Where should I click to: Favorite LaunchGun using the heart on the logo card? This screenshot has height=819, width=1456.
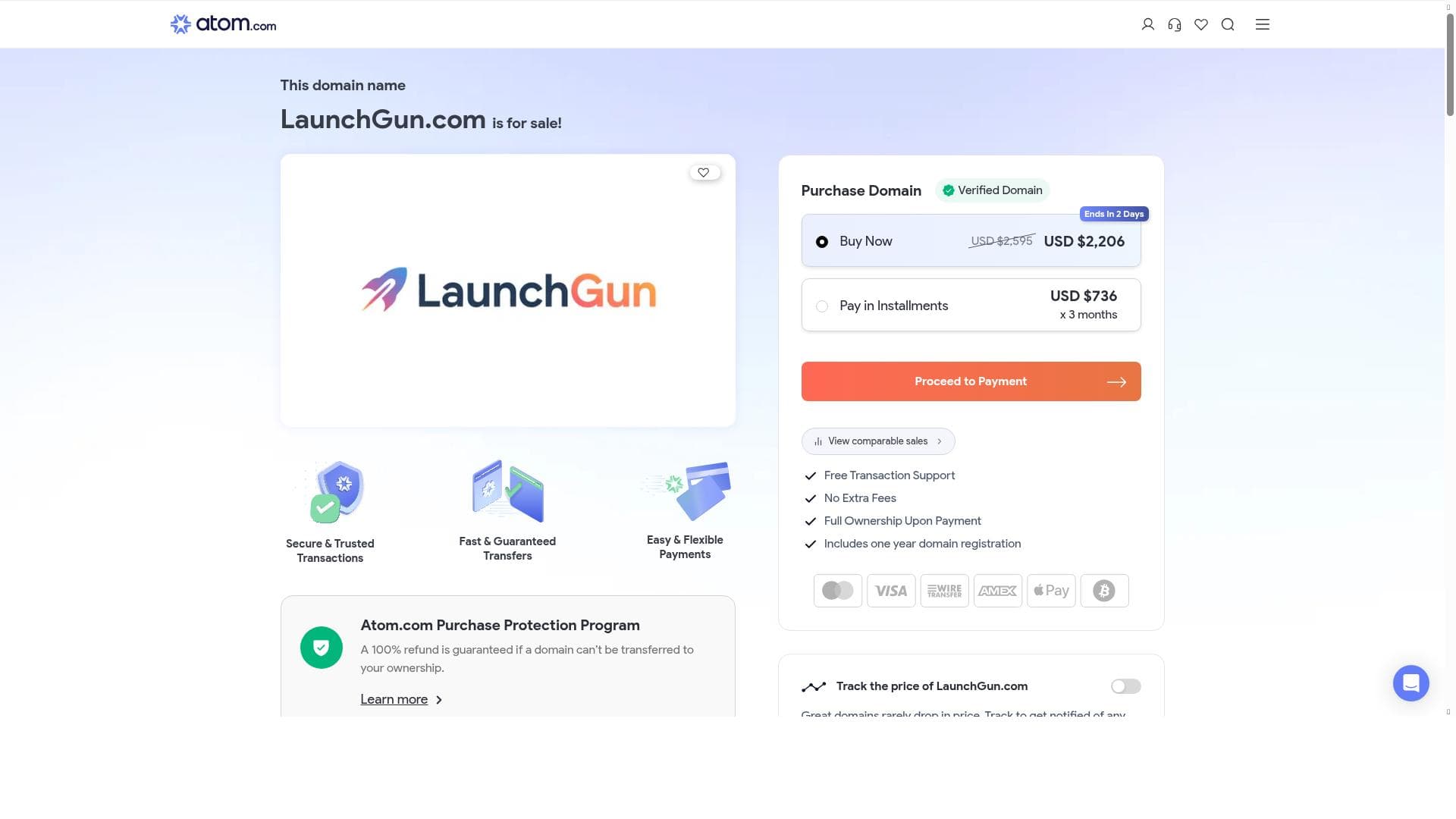click(704, 173)
